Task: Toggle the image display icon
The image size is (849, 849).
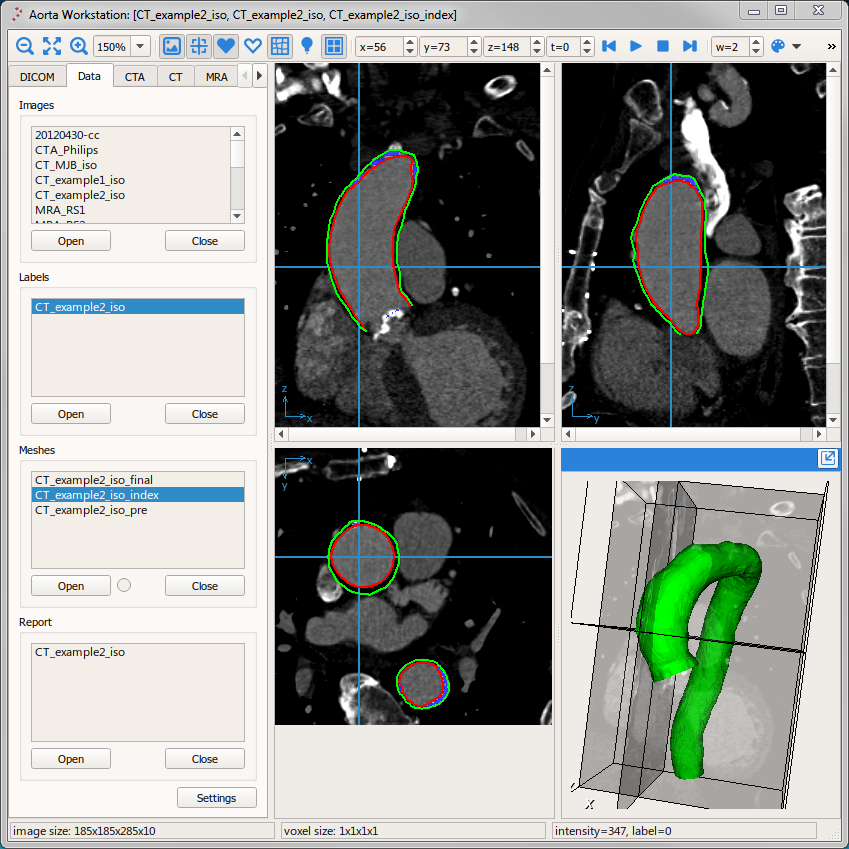Action: [x=172, y=46]
